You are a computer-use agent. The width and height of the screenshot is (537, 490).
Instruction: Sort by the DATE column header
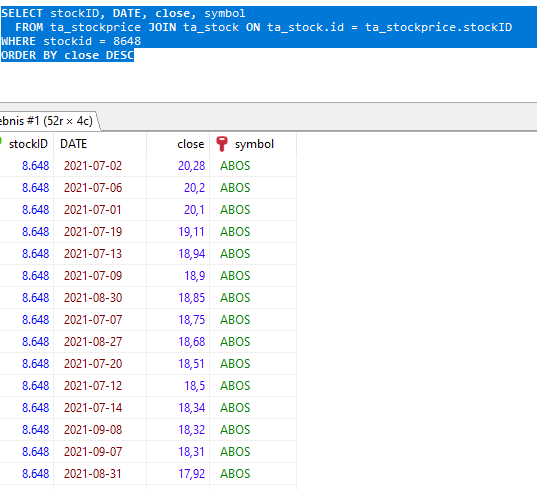pos(100,144)
